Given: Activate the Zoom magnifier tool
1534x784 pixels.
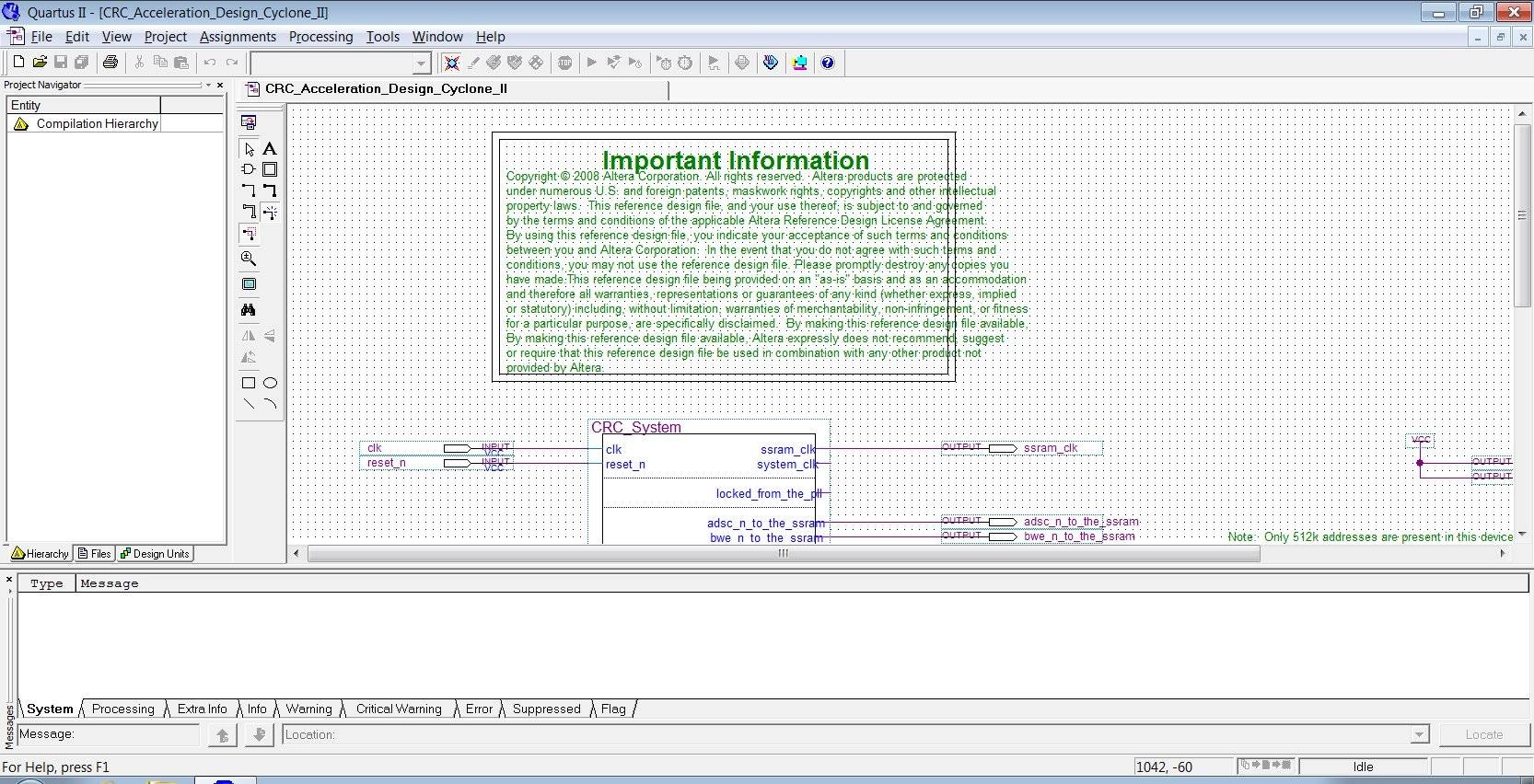Looking at the screenshot, I should tap(249, 259).
